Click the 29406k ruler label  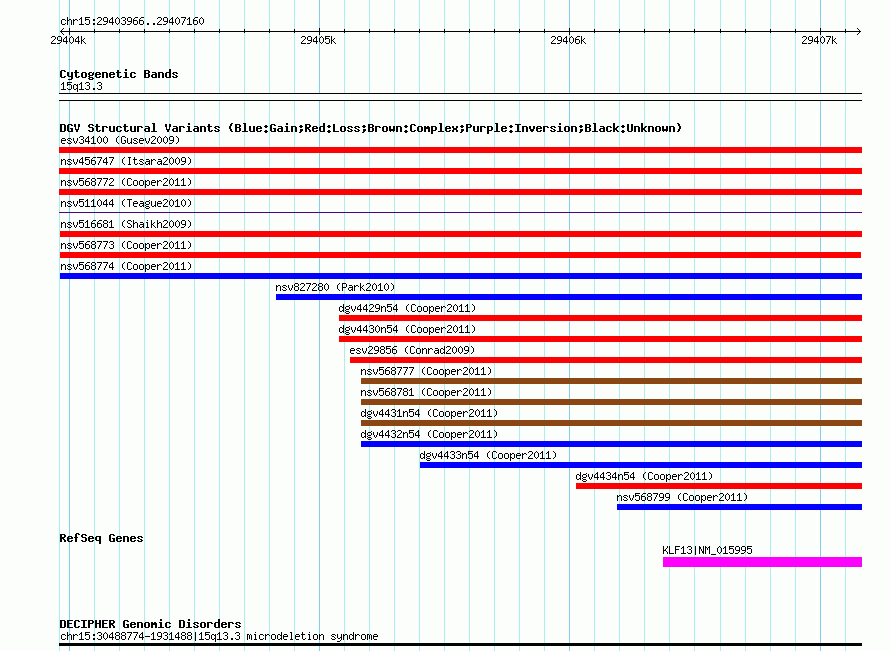(x=568, y=40)
